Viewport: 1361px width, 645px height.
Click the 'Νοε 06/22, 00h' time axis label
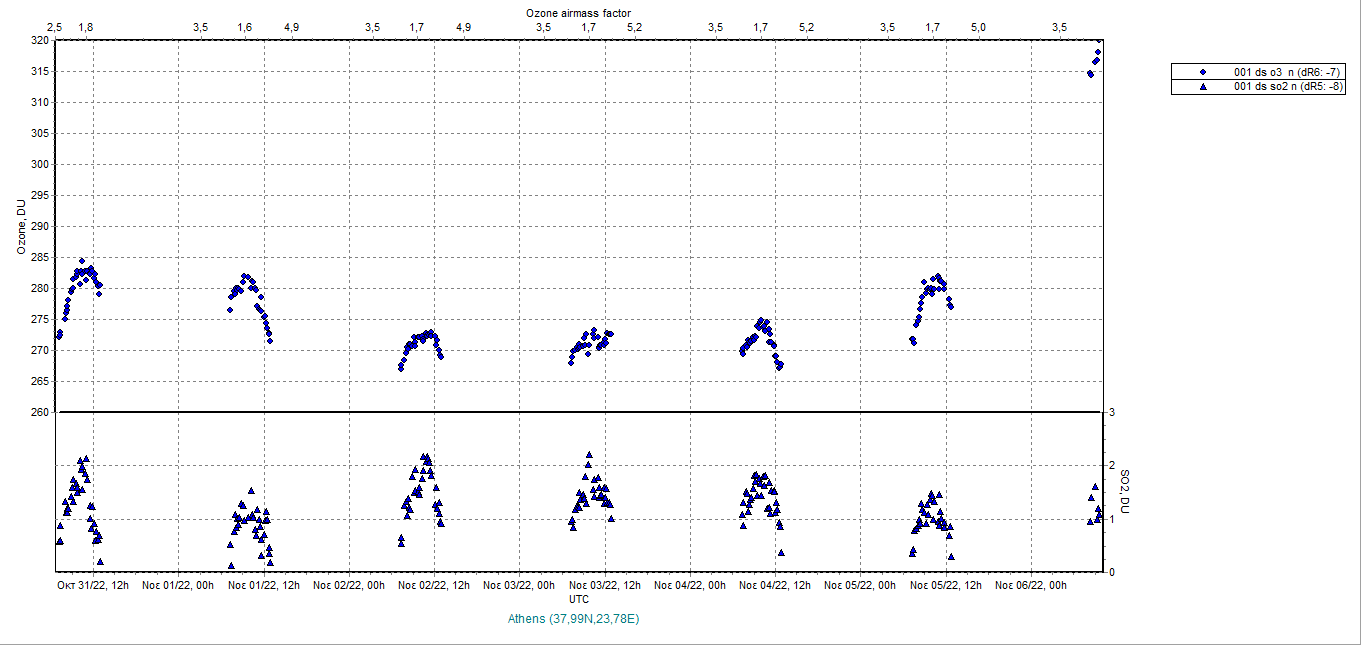(x=1031, y=584)
